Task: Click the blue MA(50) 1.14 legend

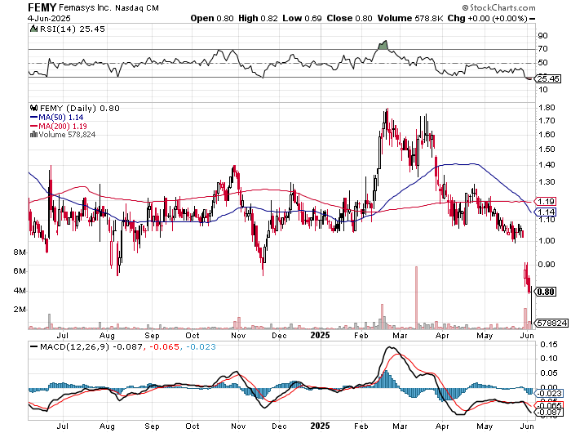Action: coord(57,117)
